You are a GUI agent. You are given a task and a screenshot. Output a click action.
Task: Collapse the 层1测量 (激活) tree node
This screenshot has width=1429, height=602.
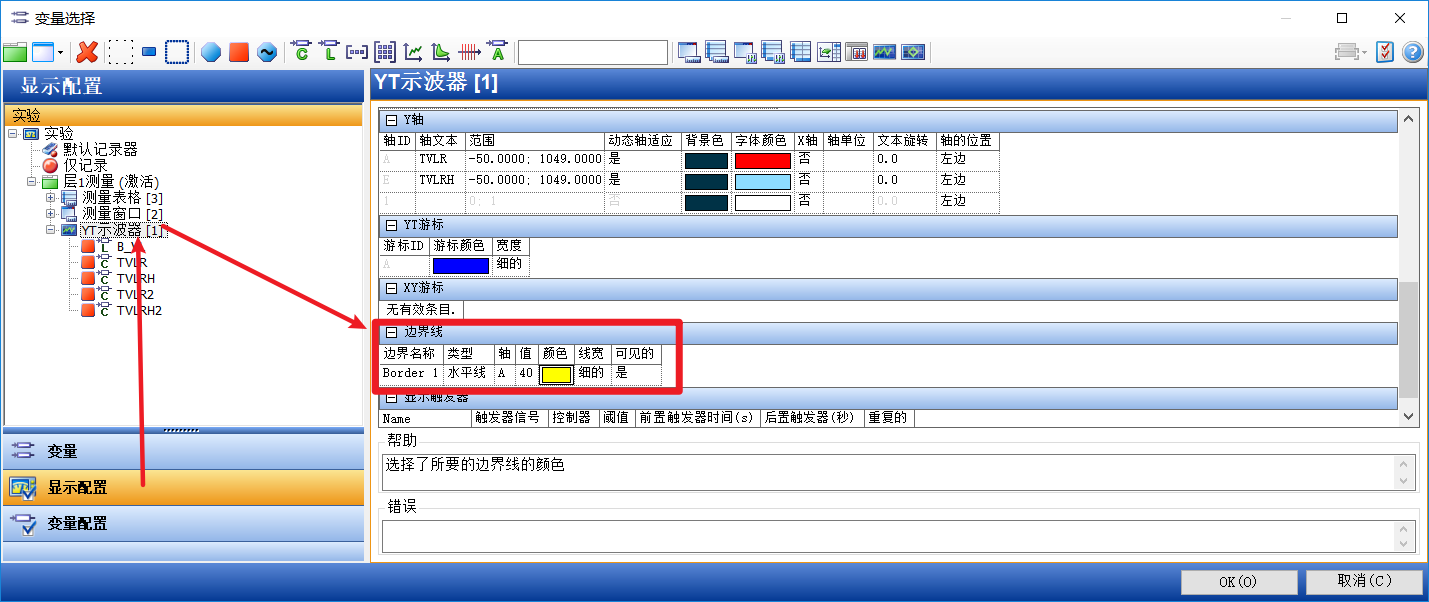coord(32,182)
